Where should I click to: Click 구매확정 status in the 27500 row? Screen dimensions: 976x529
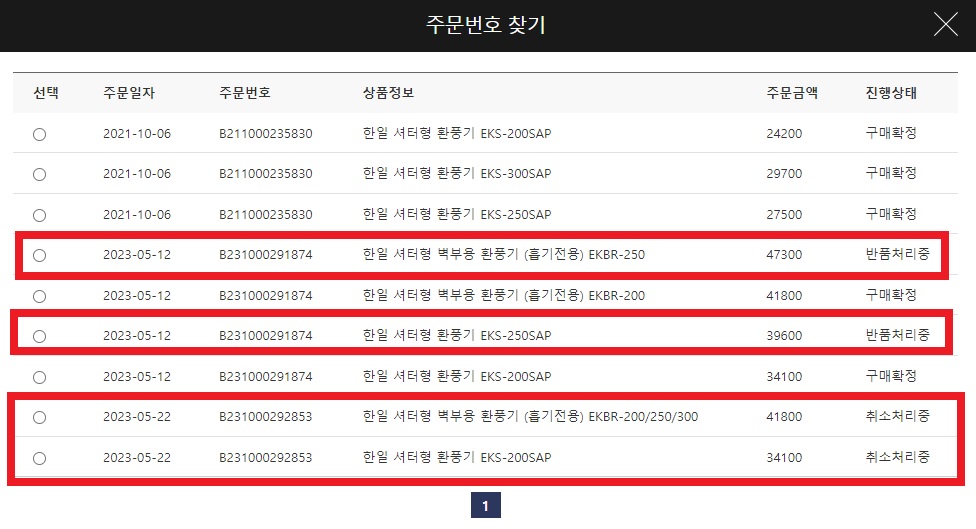[x=891, y=214]
